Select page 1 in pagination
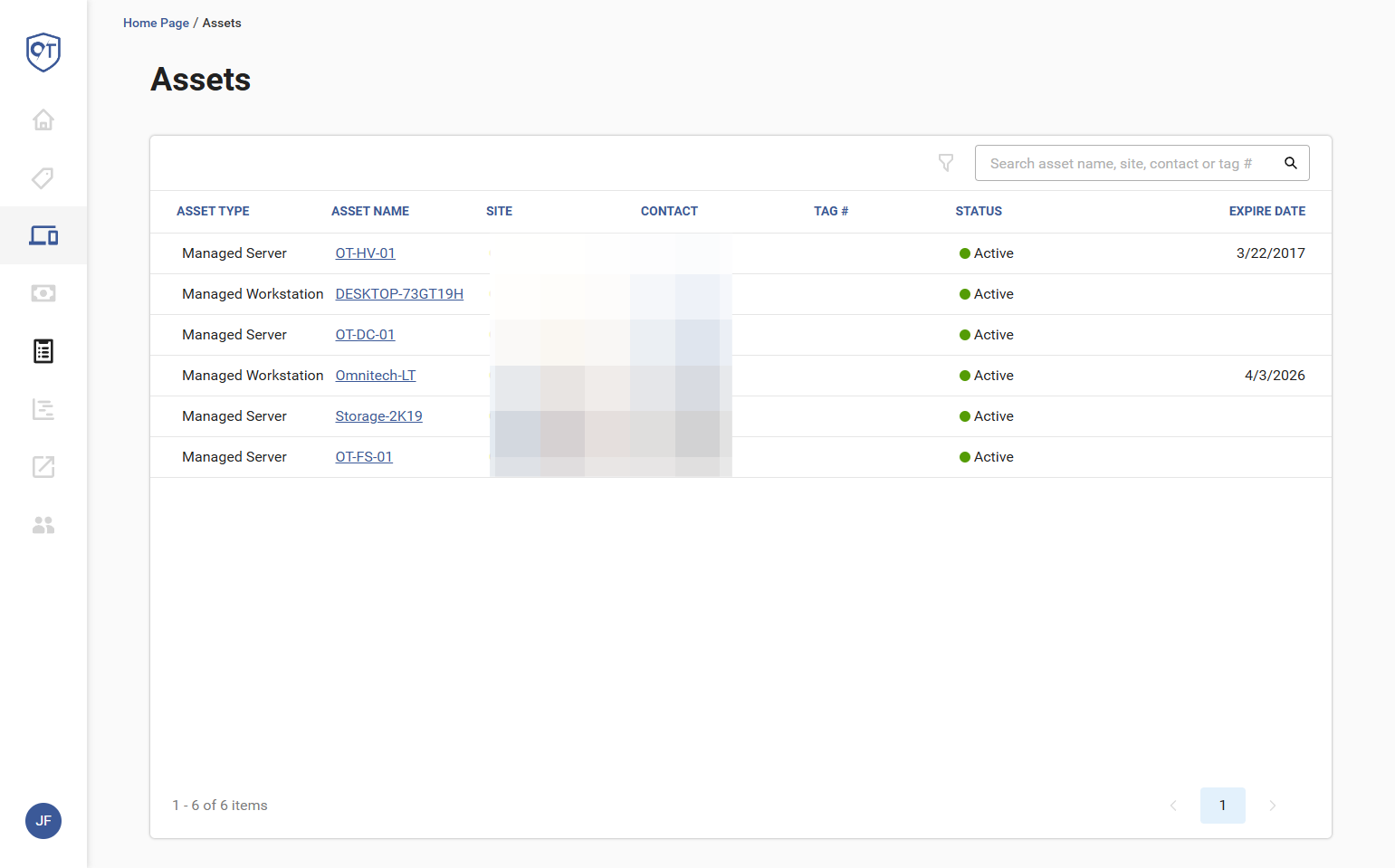 coord(1223,806)
